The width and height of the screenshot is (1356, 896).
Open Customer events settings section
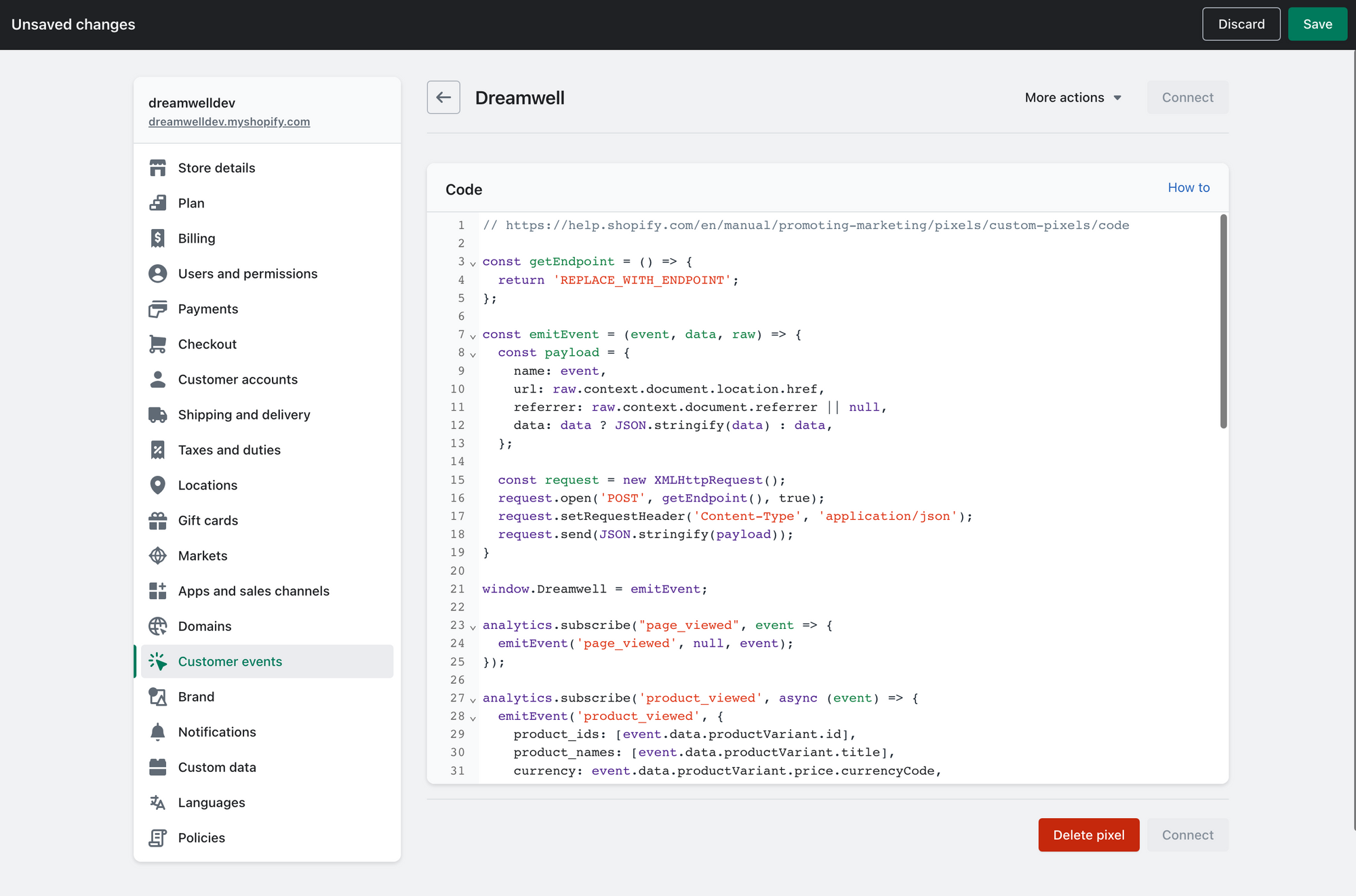tap(230, 661)
